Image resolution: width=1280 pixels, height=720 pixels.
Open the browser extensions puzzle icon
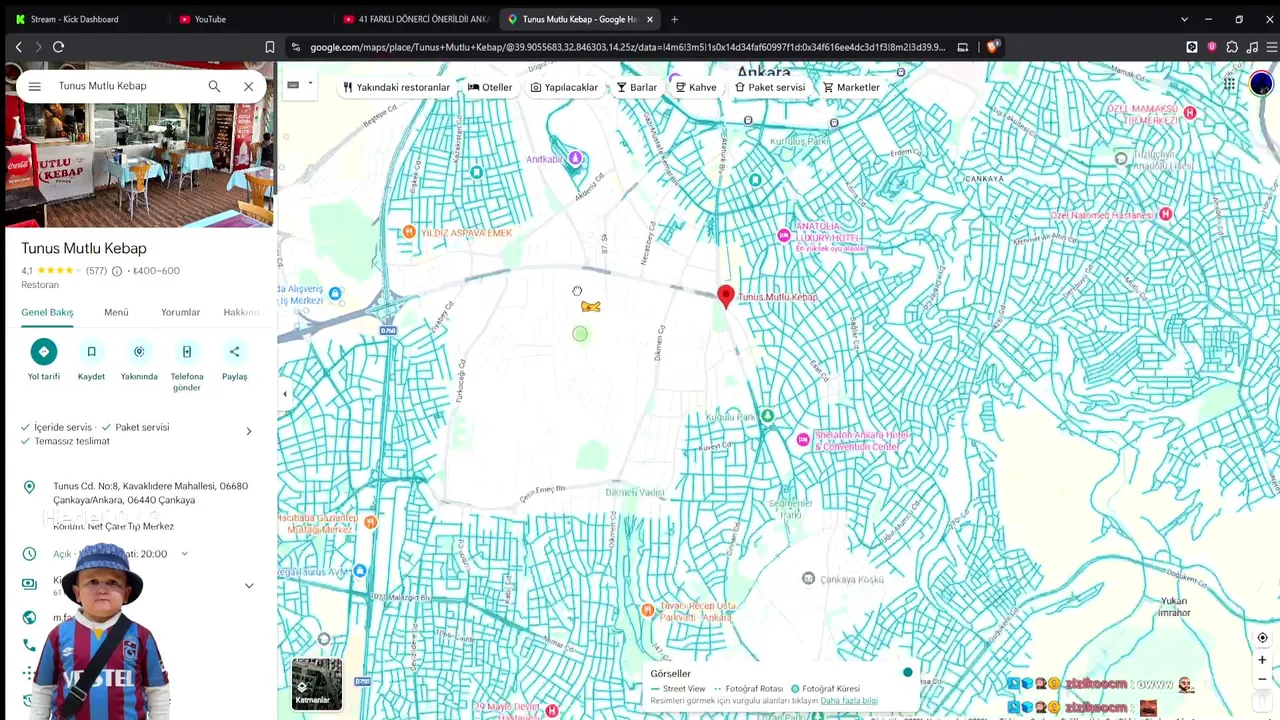(1232, 47)
